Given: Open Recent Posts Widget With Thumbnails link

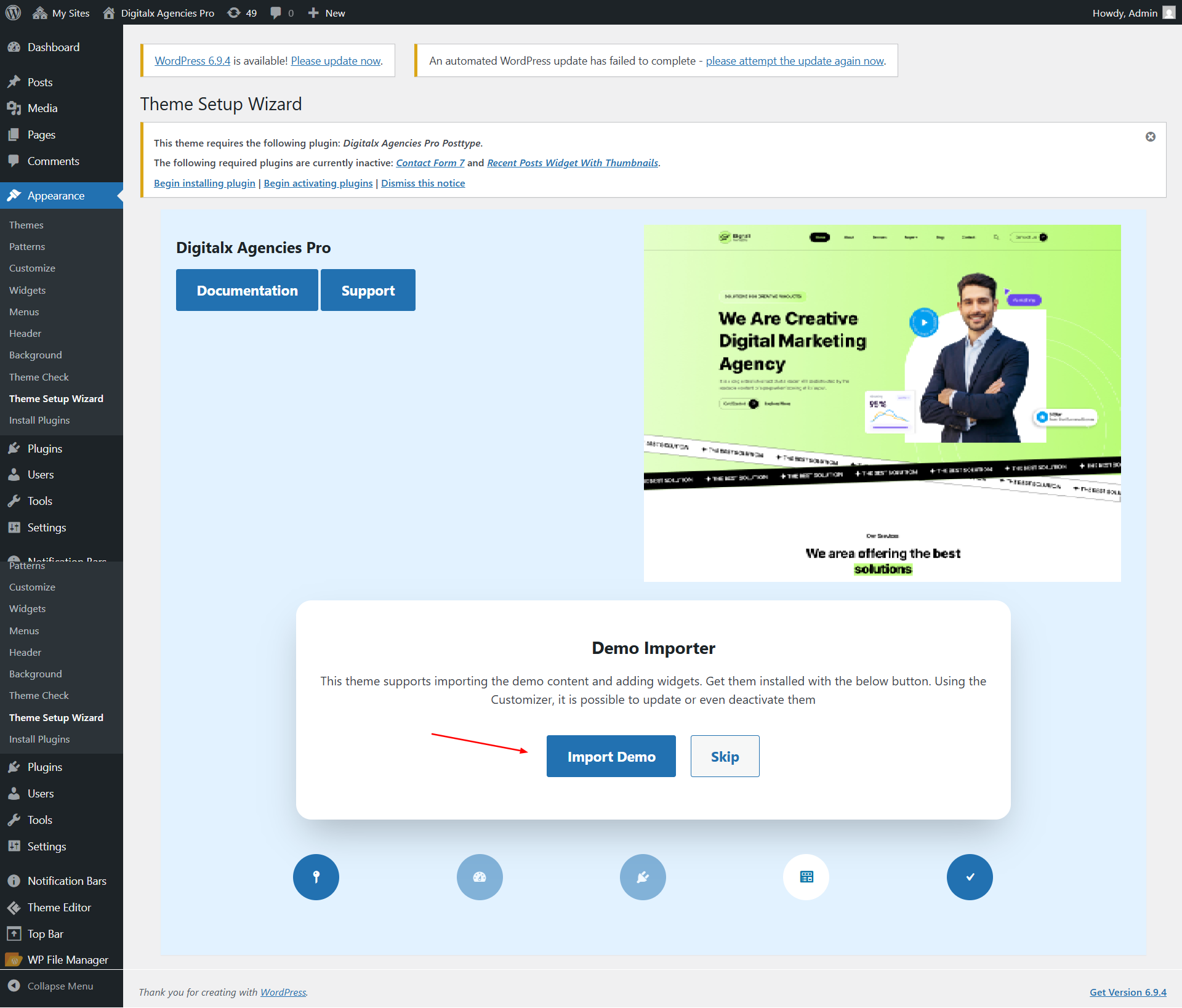Looking at the screenshot, I should [573, 163].
